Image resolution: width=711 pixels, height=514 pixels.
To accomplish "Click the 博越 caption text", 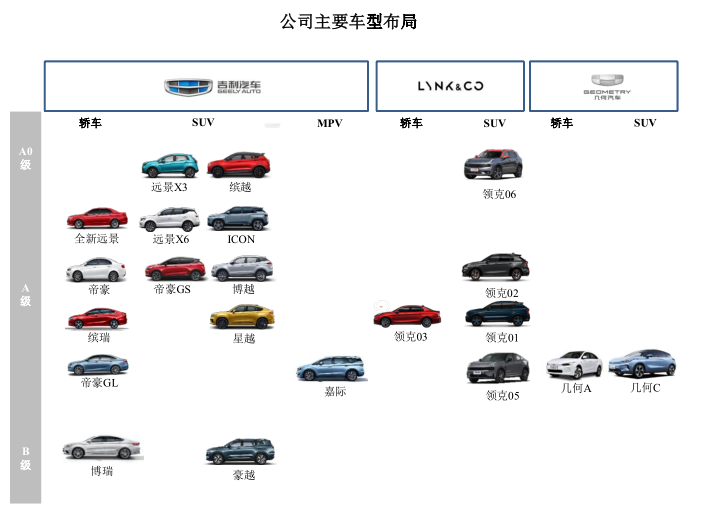I will coord(243,289).
